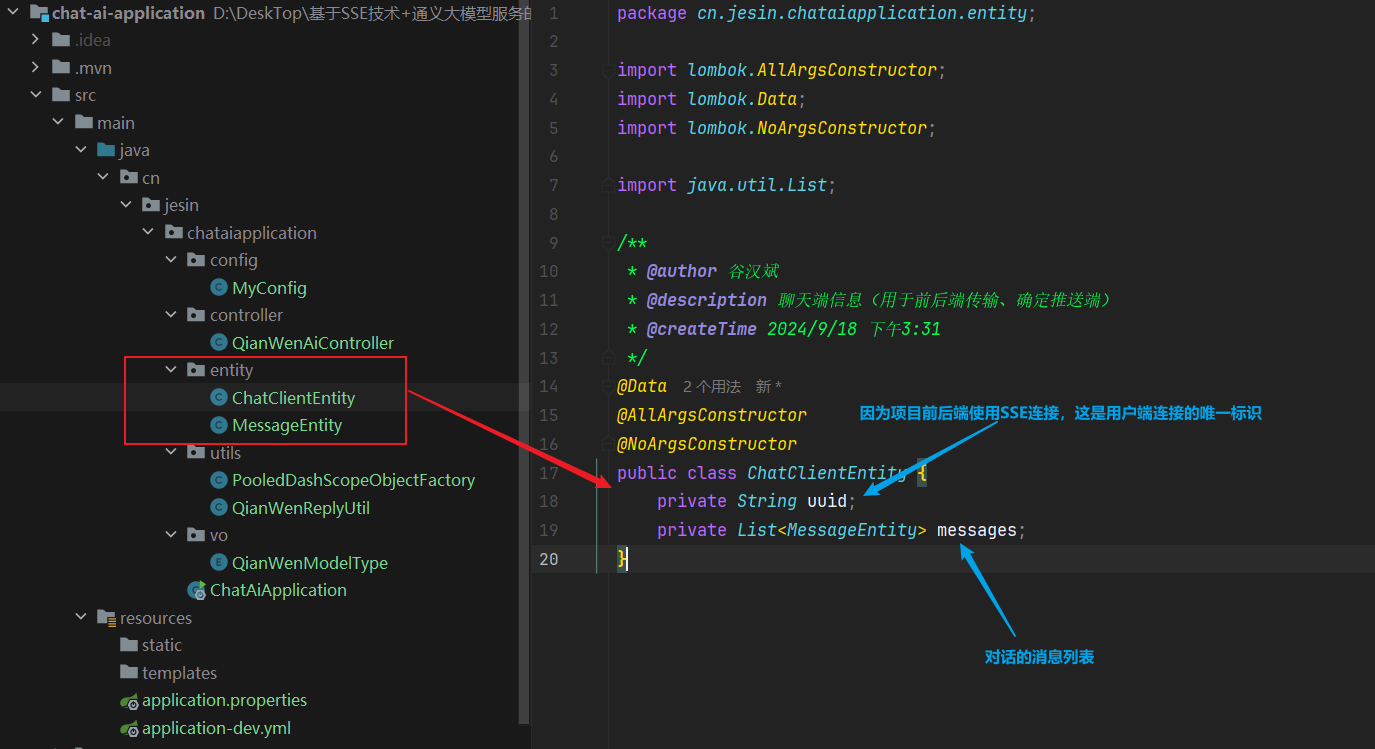
Task: Click the QianWenAiController class icon
Action: [x=219, y=343]
